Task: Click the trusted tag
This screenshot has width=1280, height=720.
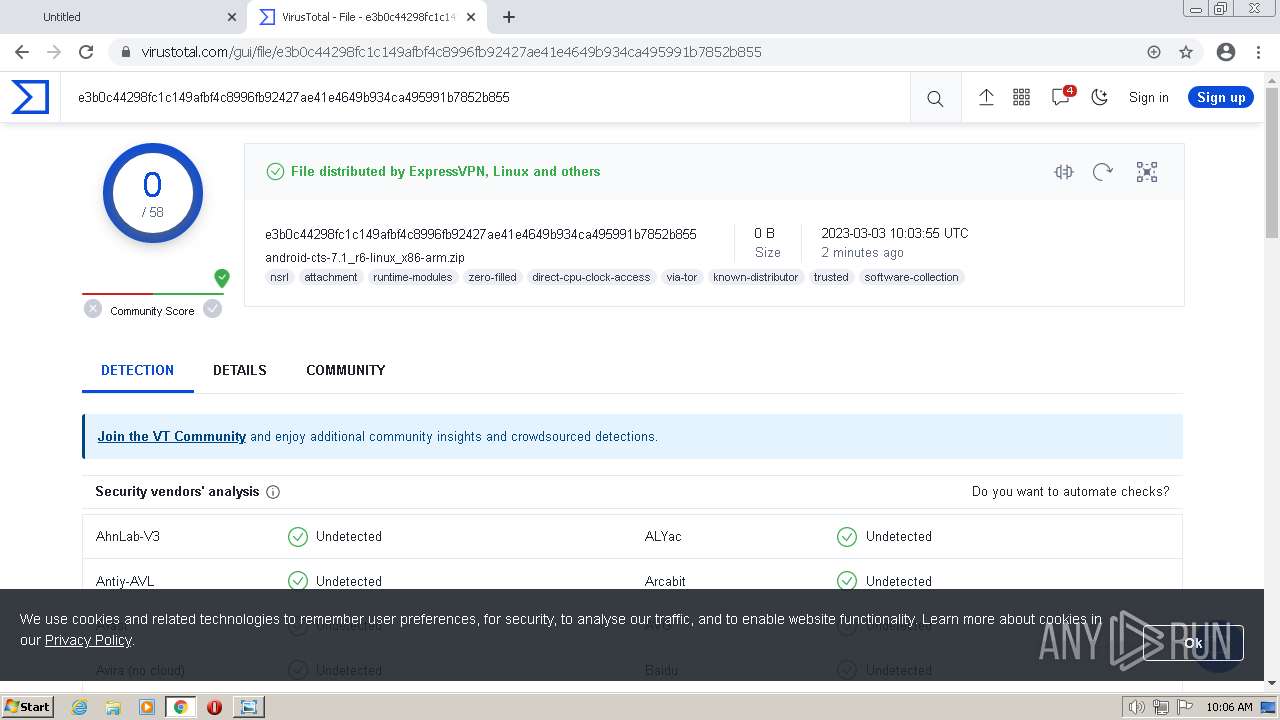Action: (831, 277)
